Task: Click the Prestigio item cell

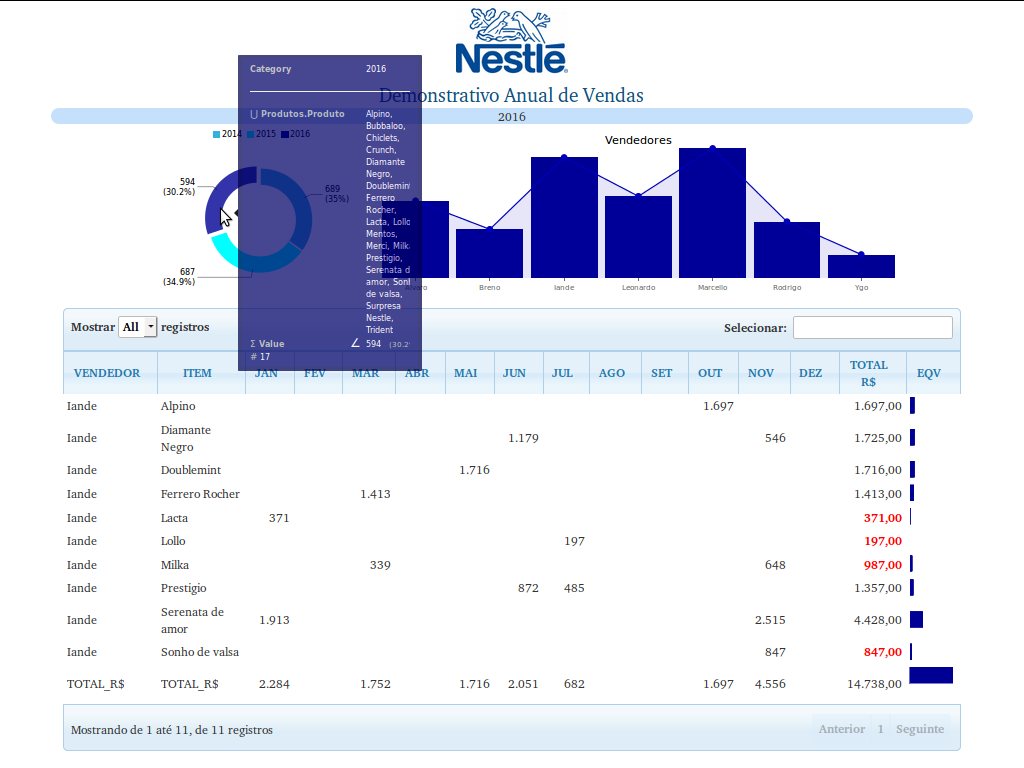Action: point(184,588)
